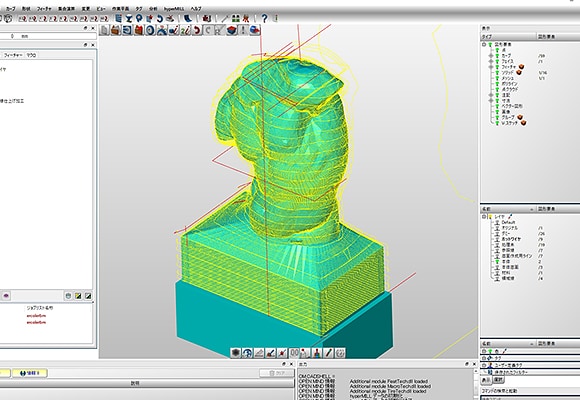Toggle visibility lamp for カーブ entity type
This screenshot has height=400, width=580.
tap(498, 56)
